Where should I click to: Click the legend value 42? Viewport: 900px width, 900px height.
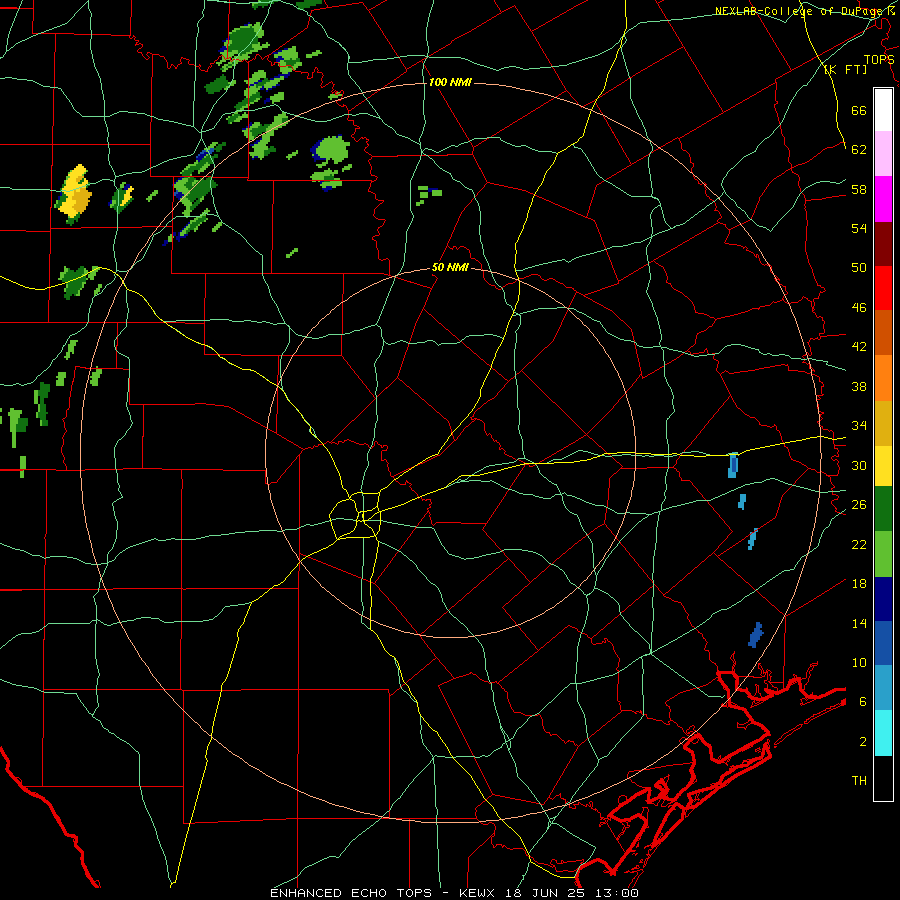[859, 347]
